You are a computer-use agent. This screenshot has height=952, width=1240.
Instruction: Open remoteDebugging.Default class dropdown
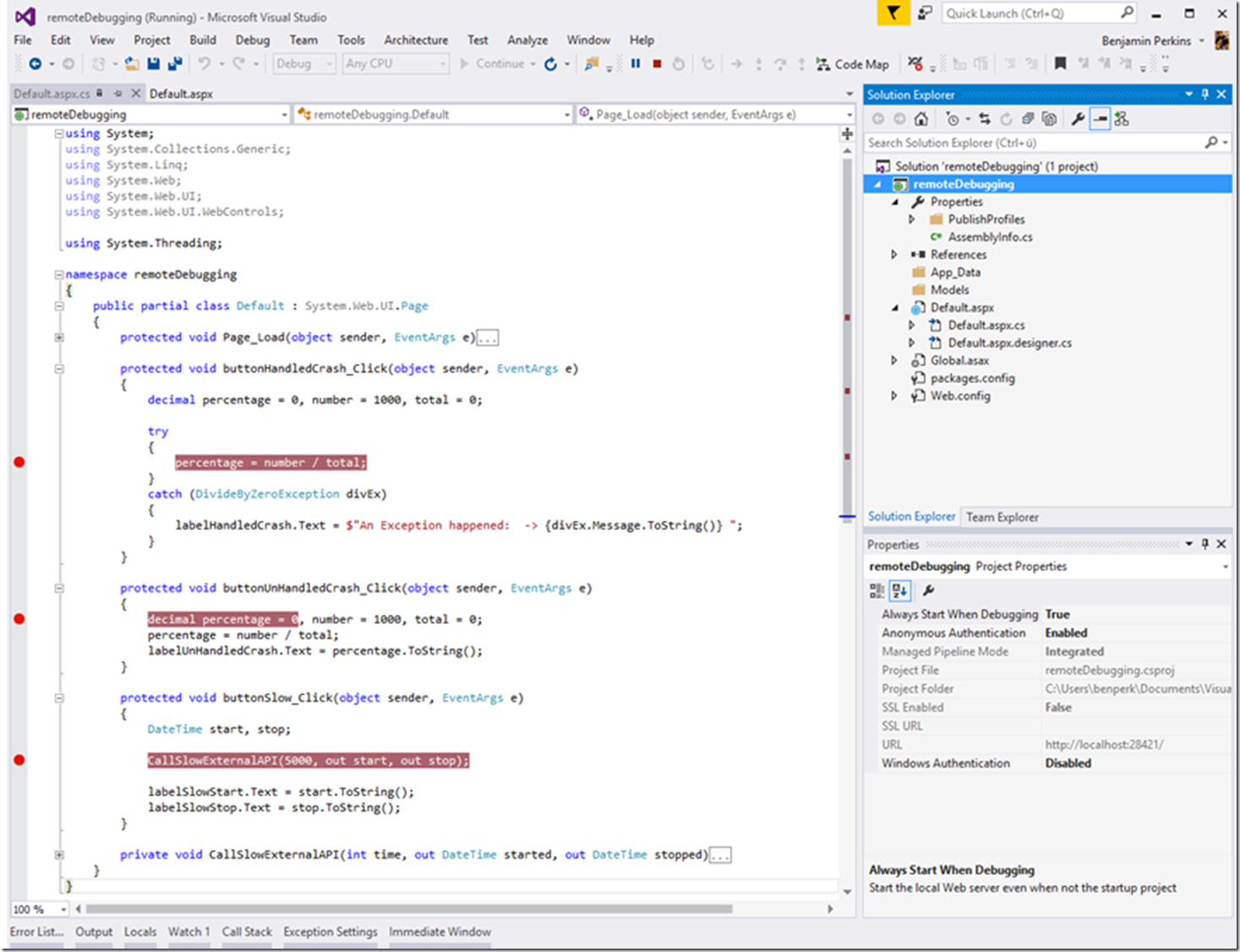click(433, 114)
